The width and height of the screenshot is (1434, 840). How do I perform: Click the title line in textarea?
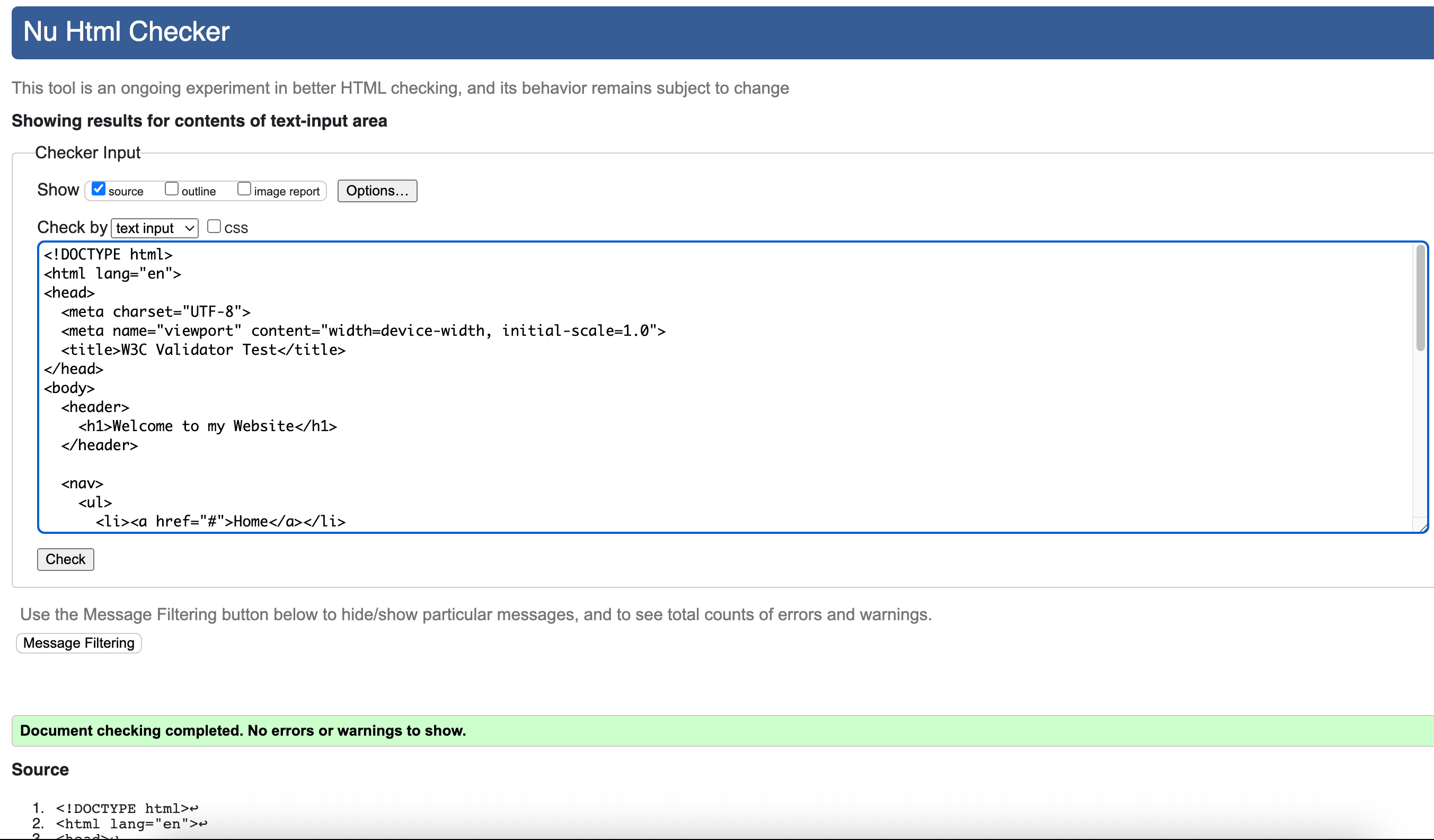click(203, 350)
